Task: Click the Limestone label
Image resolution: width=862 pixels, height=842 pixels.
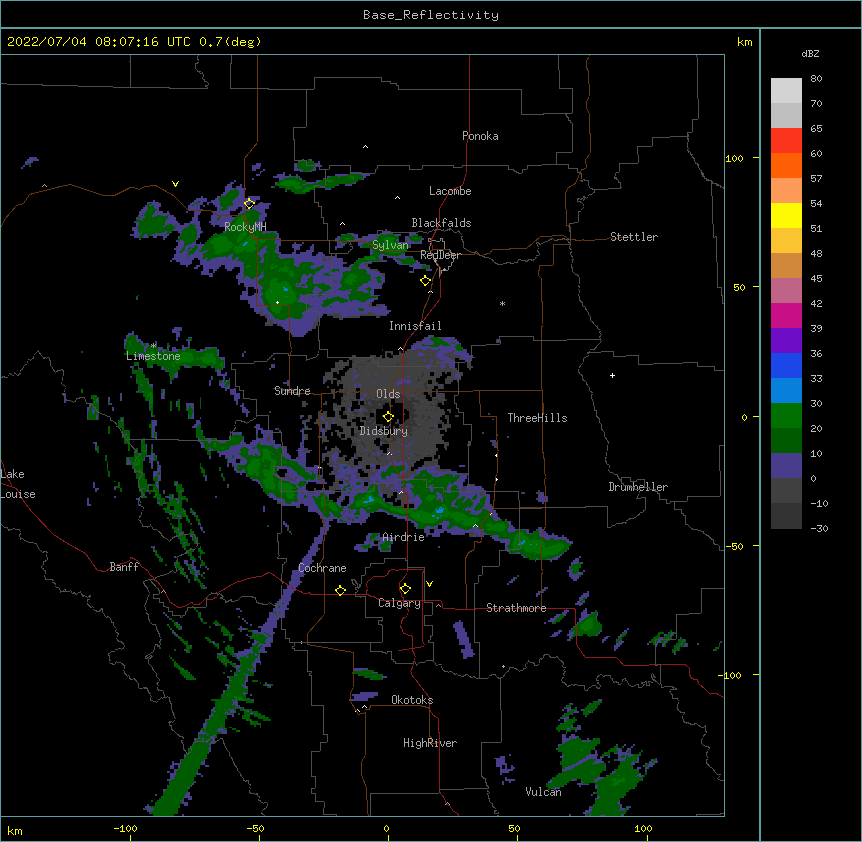Action: coord(153,356)
